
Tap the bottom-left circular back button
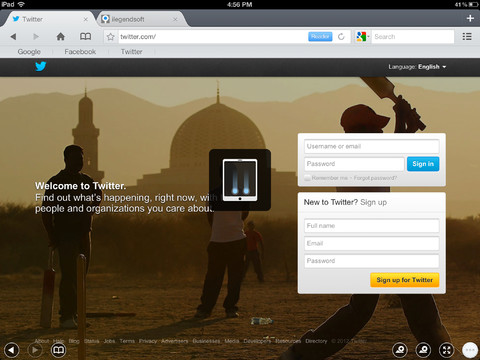(12, 350)
